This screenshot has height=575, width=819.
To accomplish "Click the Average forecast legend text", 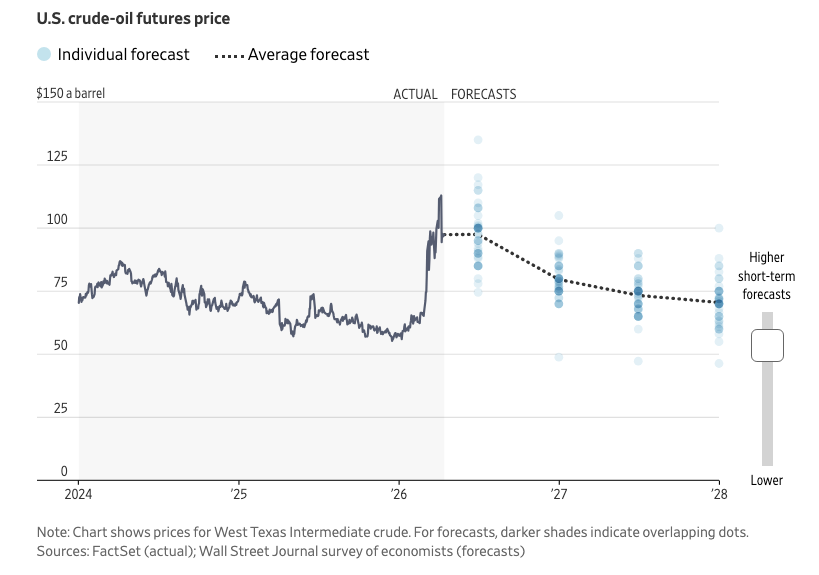I will (308, 55).
